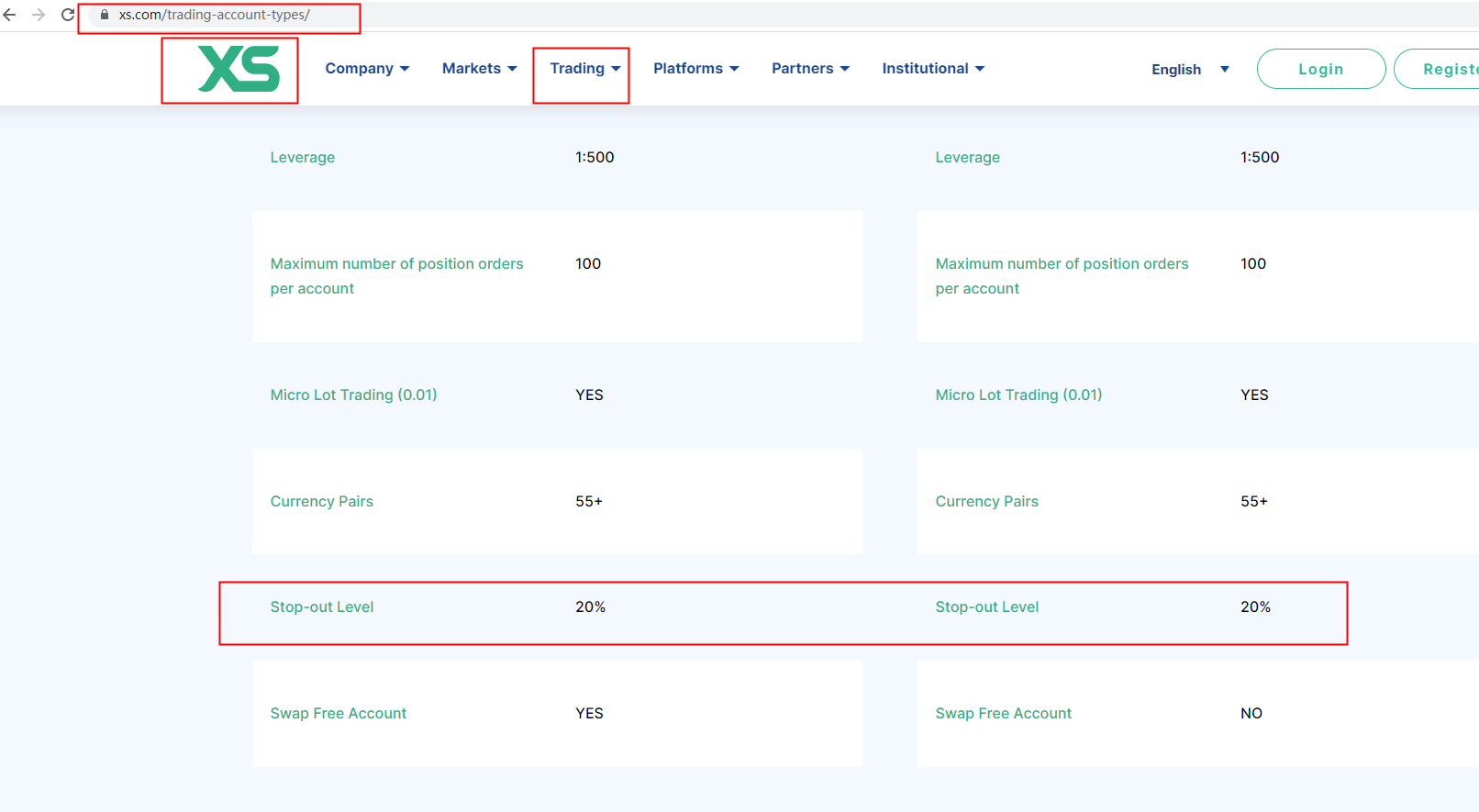Select the left Leverage label

click(x=302, y=158)
